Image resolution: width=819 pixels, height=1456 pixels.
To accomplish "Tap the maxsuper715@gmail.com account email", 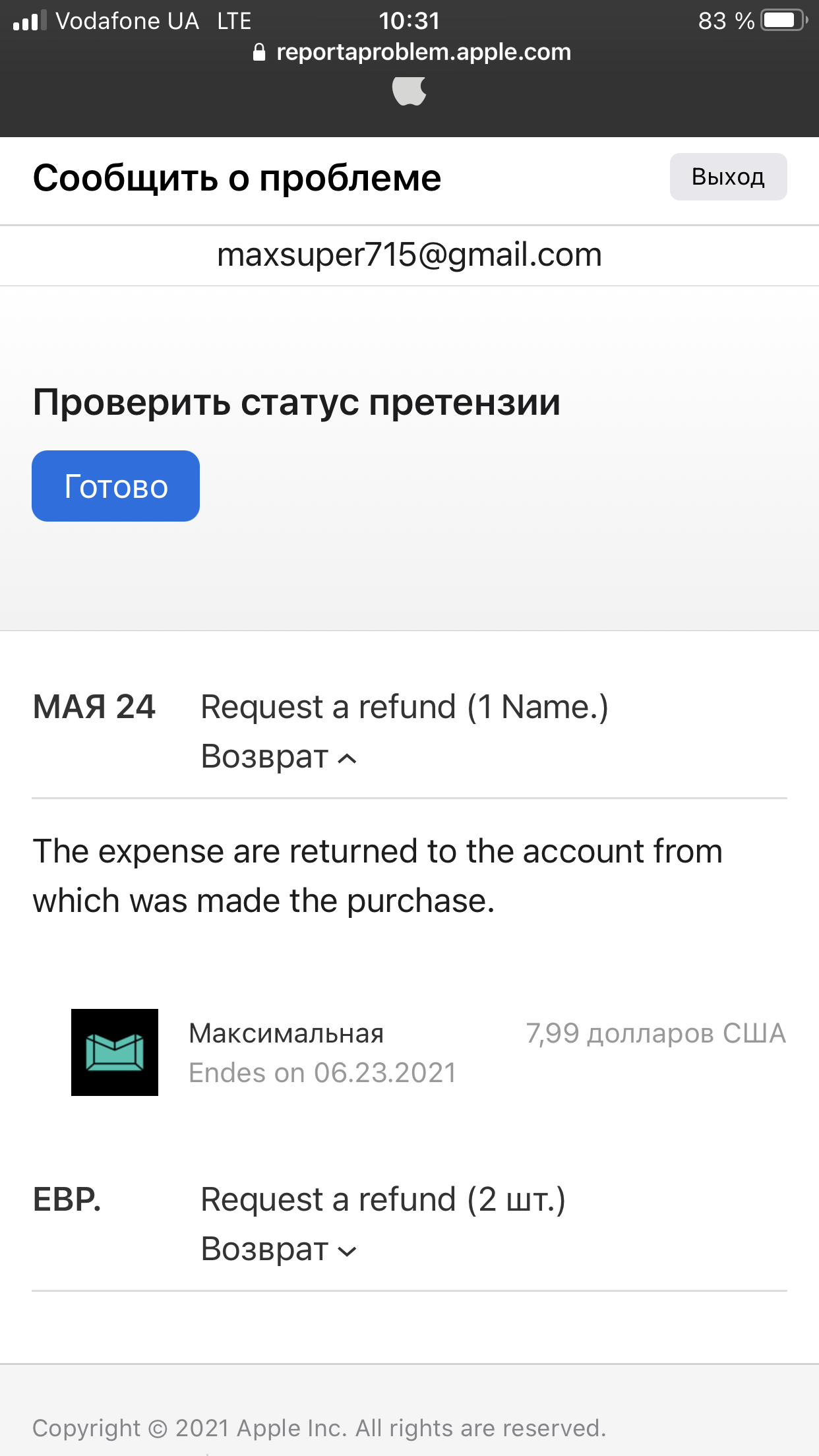I will 409,255.
